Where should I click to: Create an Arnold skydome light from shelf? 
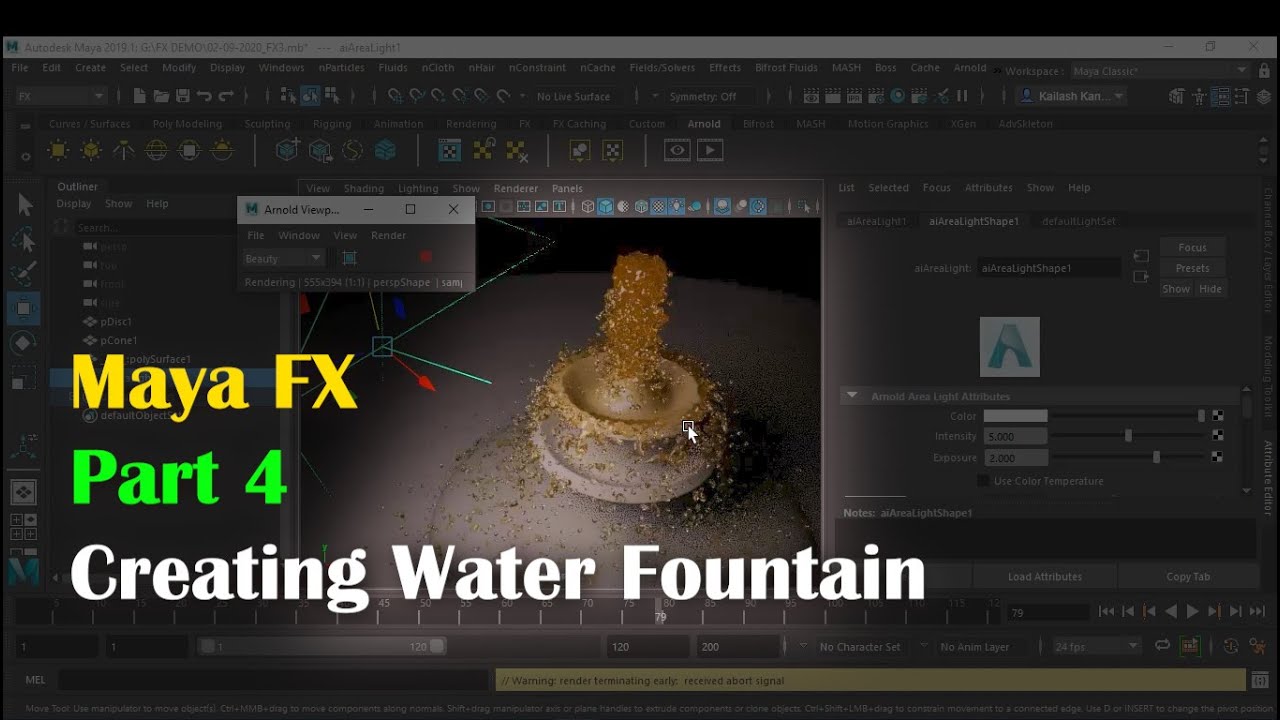tap(157, 150)
